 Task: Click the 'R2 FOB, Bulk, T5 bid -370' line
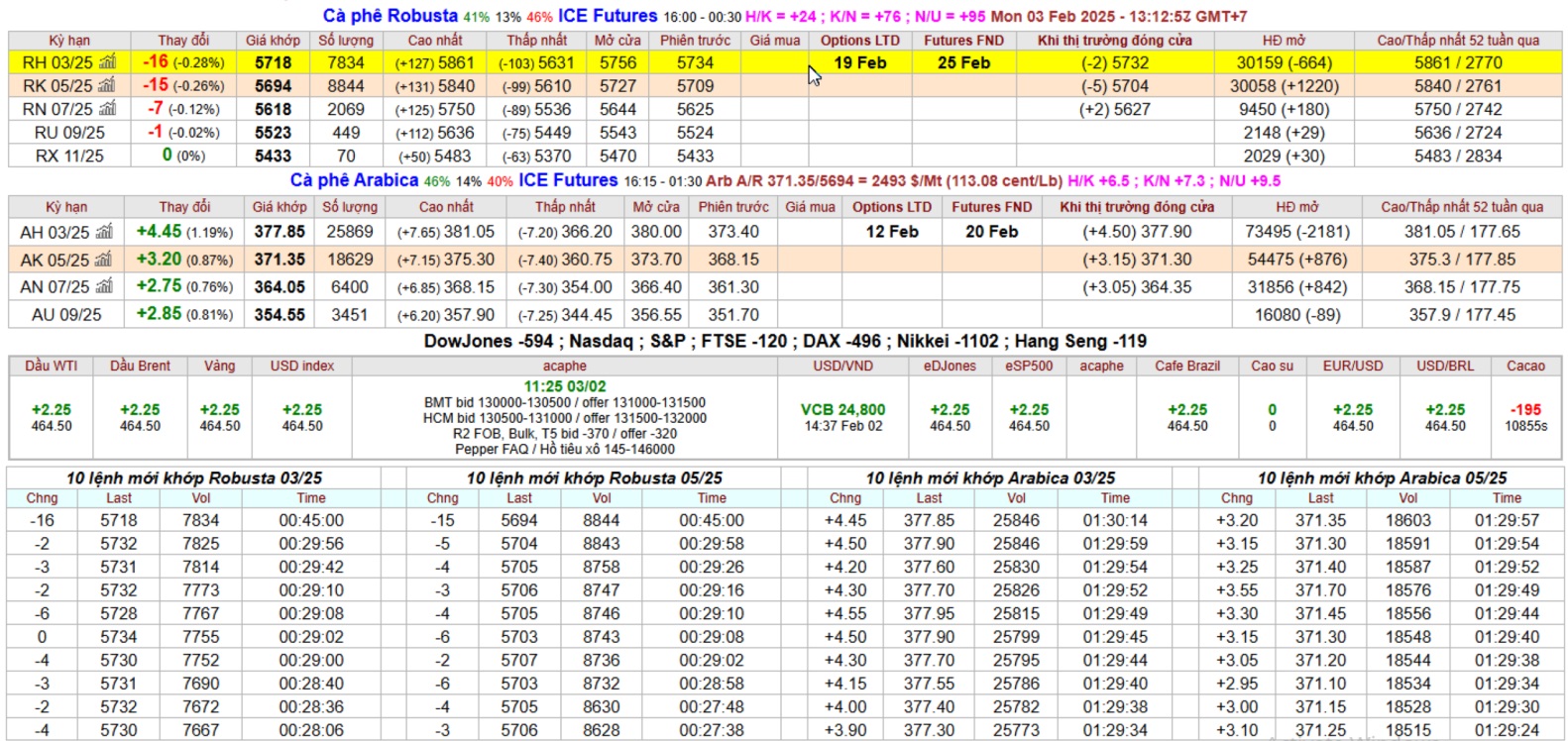[x=564, y=434]
